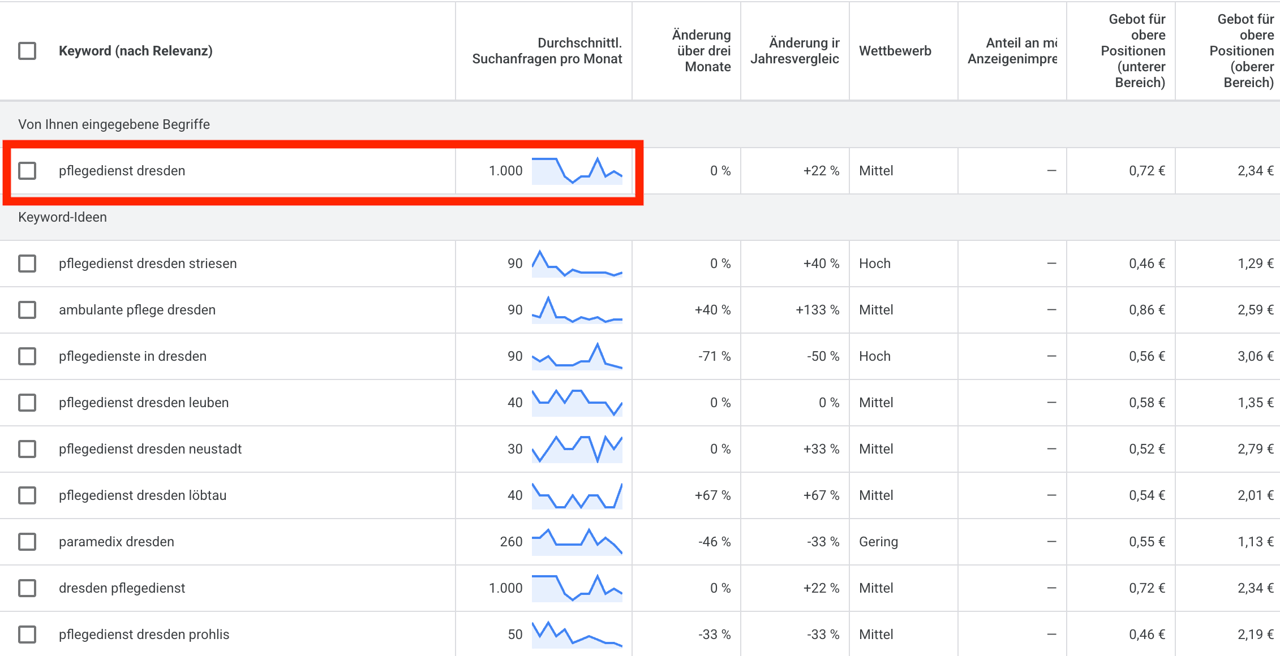Sort by 'Gebot für obere Positionen (unterer Bereich)'

click(1133, 51)
